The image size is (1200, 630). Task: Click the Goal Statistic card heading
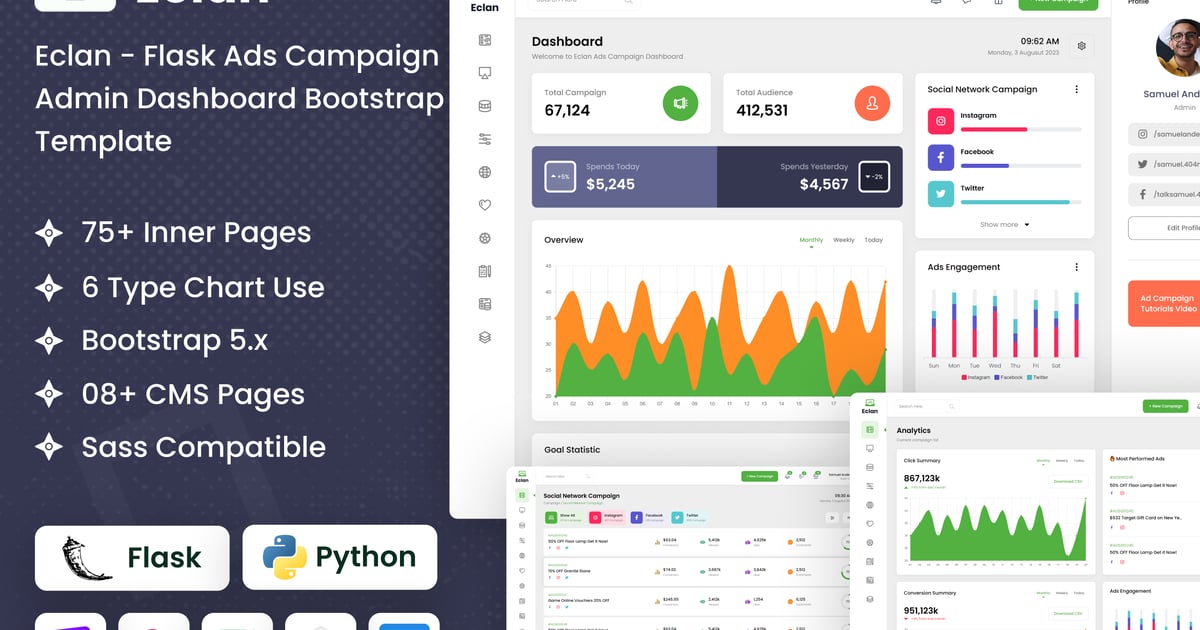[572, 450]
